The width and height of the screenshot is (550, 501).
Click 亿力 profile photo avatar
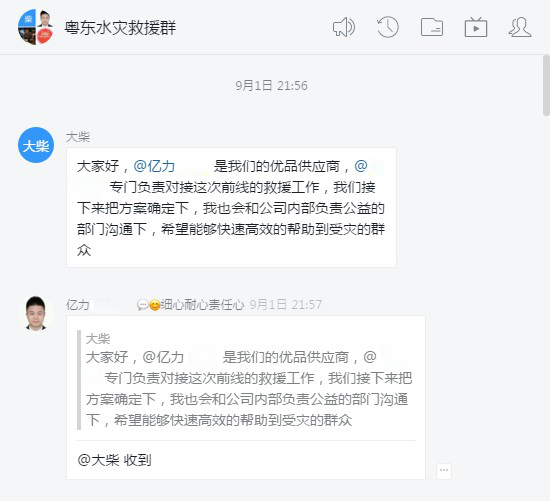pyautogui.click(x=36, y=313)
